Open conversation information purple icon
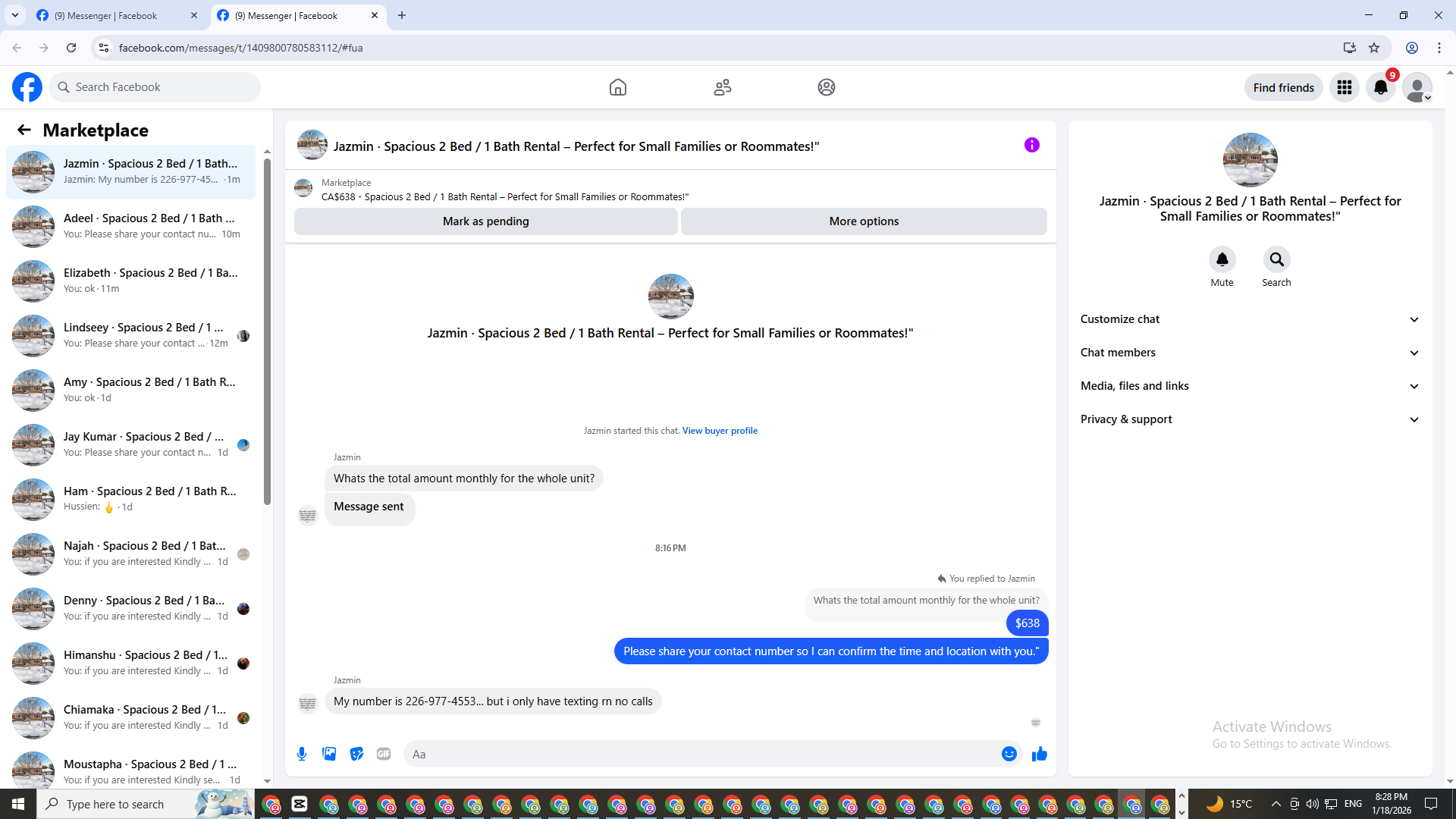 pyautogui.click(x=1031, y=145)
